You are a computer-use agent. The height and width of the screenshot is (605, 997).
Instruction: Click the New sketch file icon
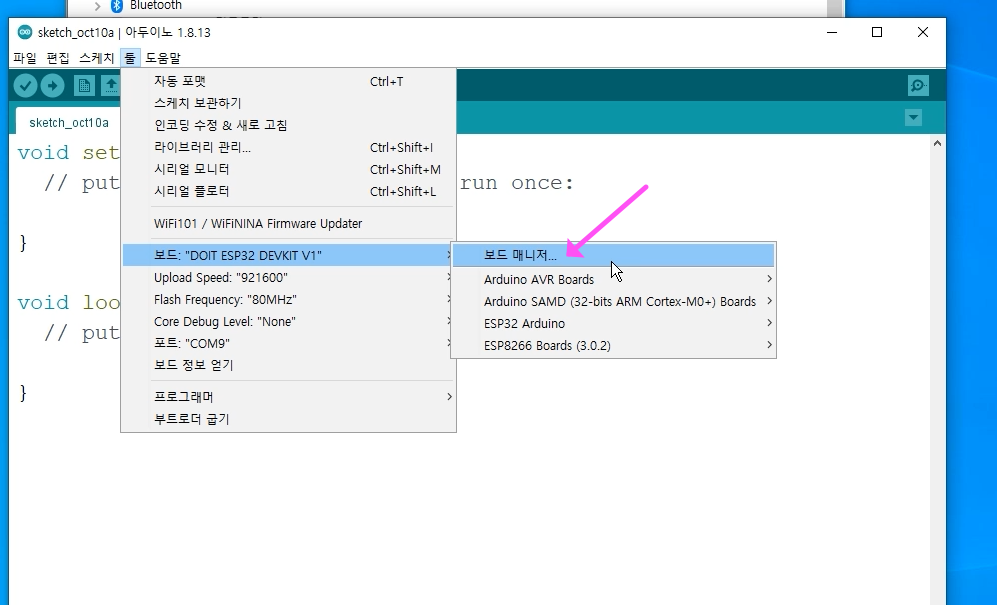(84, 85)
